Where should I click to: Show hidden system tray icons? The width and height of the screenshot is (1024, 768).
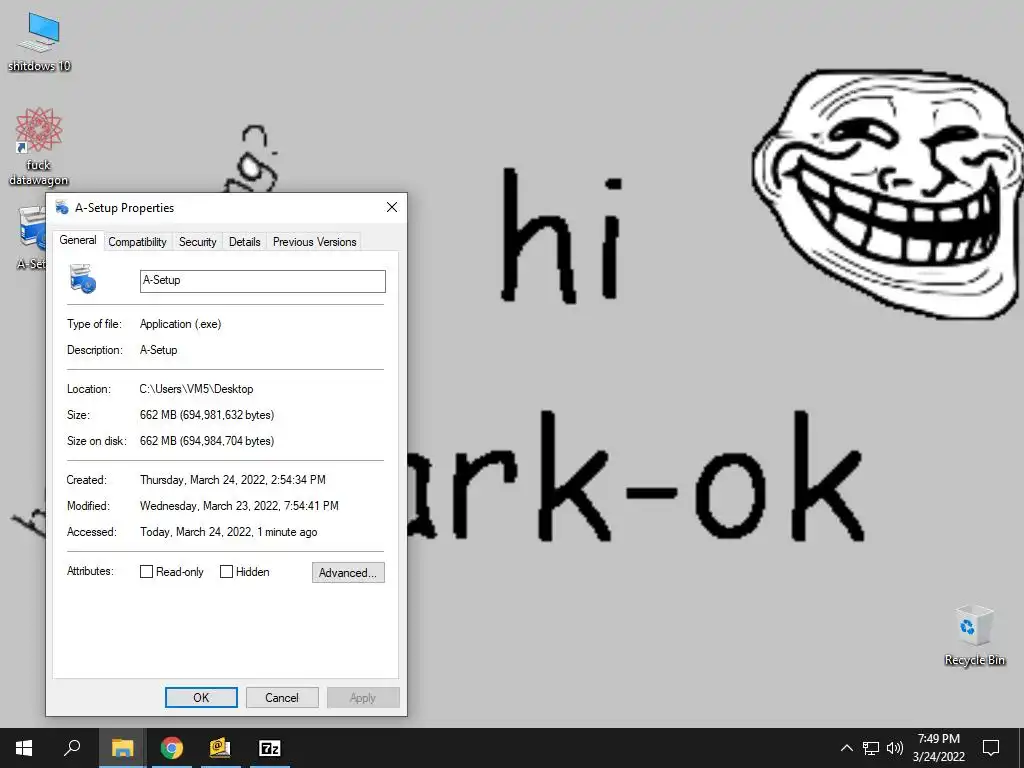tap(846, 748)
